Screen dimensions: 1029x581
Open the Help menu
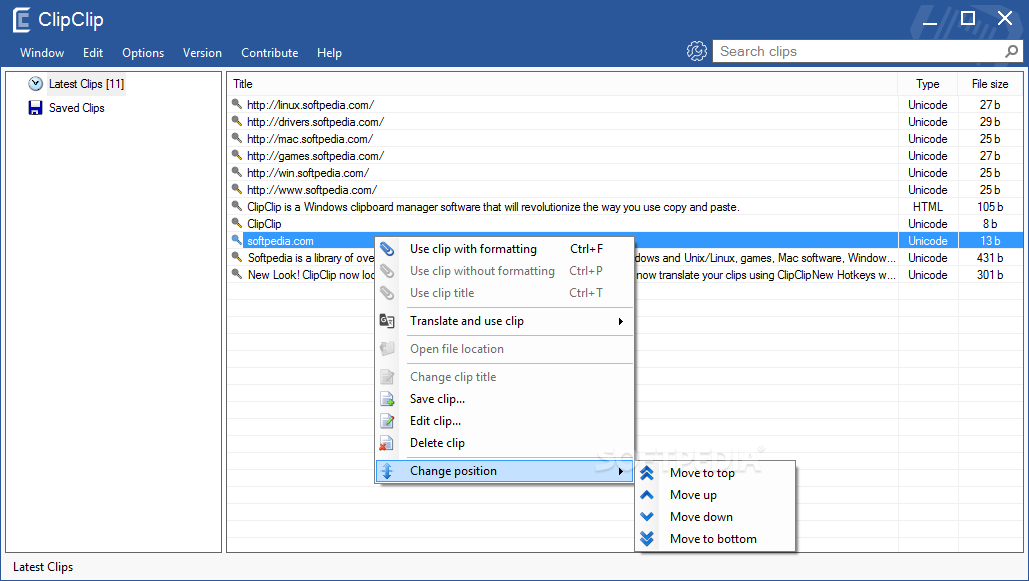(x=329, y=53)
